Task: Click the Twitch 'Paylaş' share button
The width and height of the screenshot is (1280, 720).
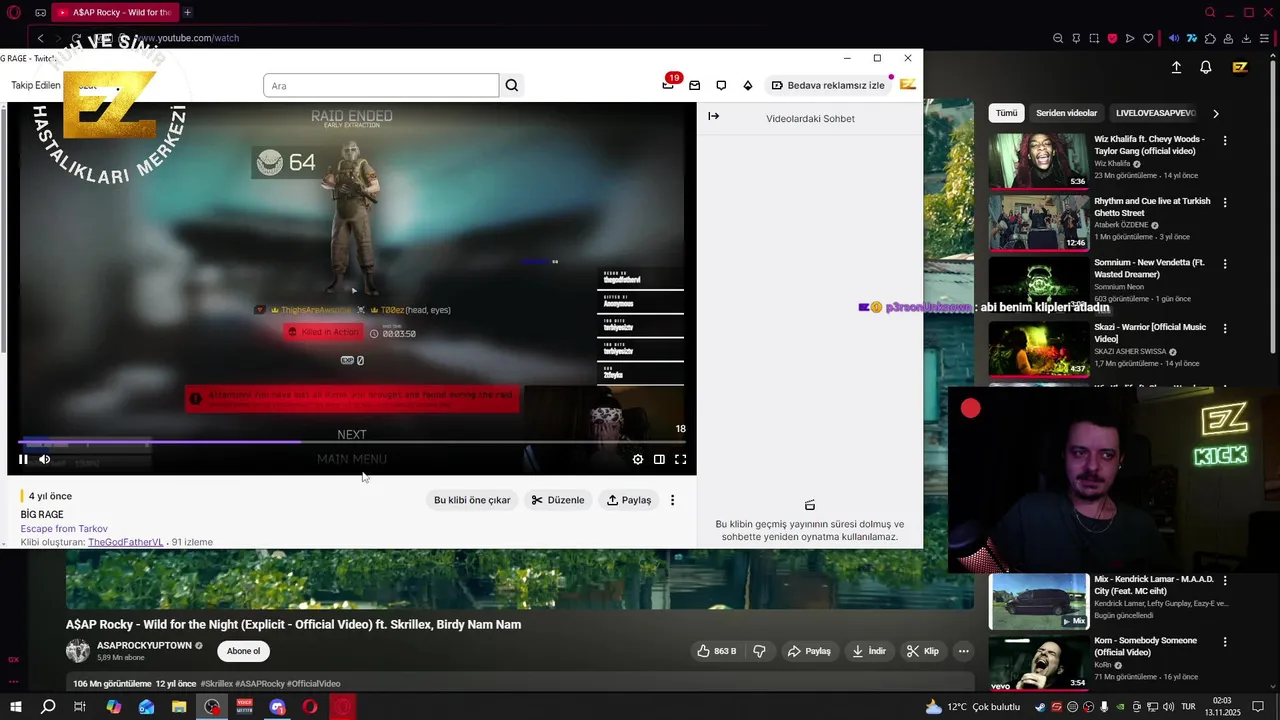Action: [x=629, y=500]
